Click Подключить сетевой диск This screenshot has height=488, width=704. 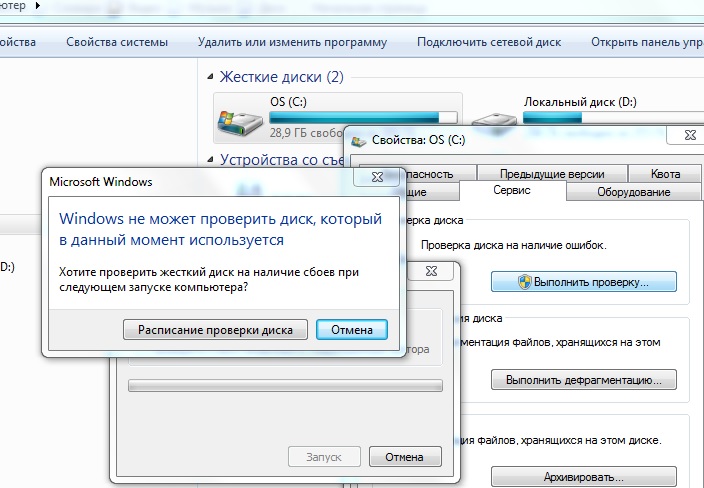489,42
